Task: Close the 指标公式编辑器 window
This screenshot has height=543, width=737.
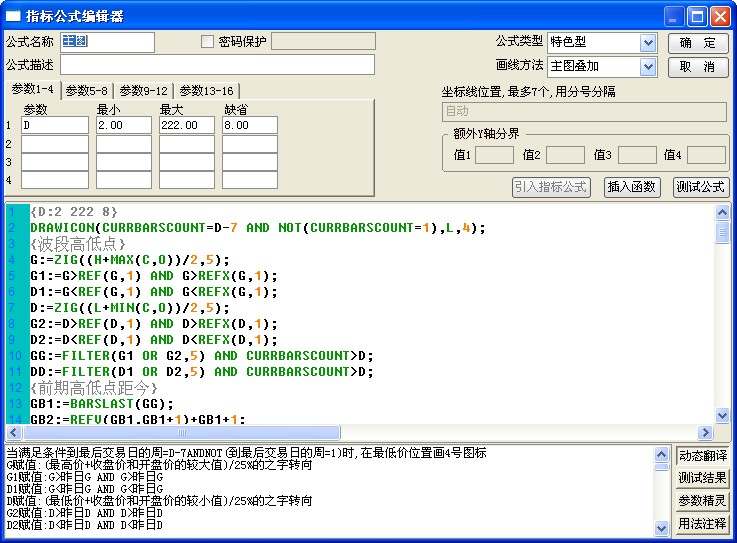Action: point(720,17)
